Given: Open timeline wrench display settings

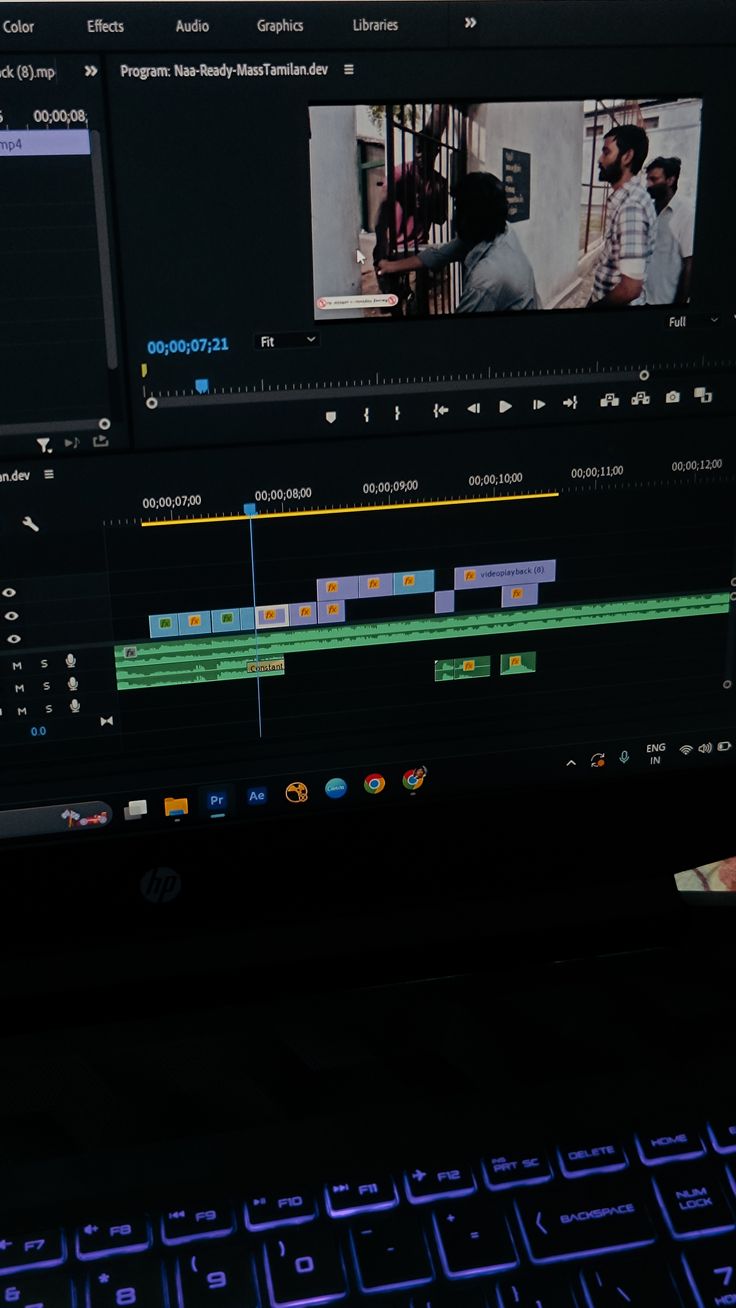Looking at the screenshot, I should point(31,523).
